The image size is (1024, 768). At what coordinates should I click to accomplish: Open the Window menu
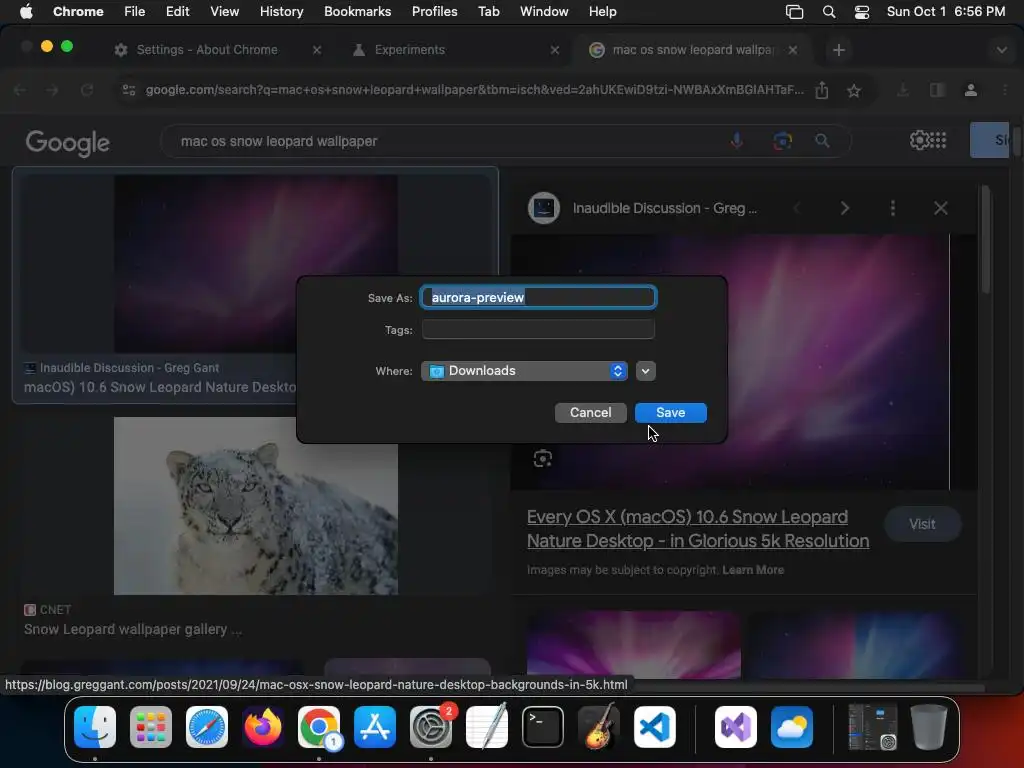point(544,11)
